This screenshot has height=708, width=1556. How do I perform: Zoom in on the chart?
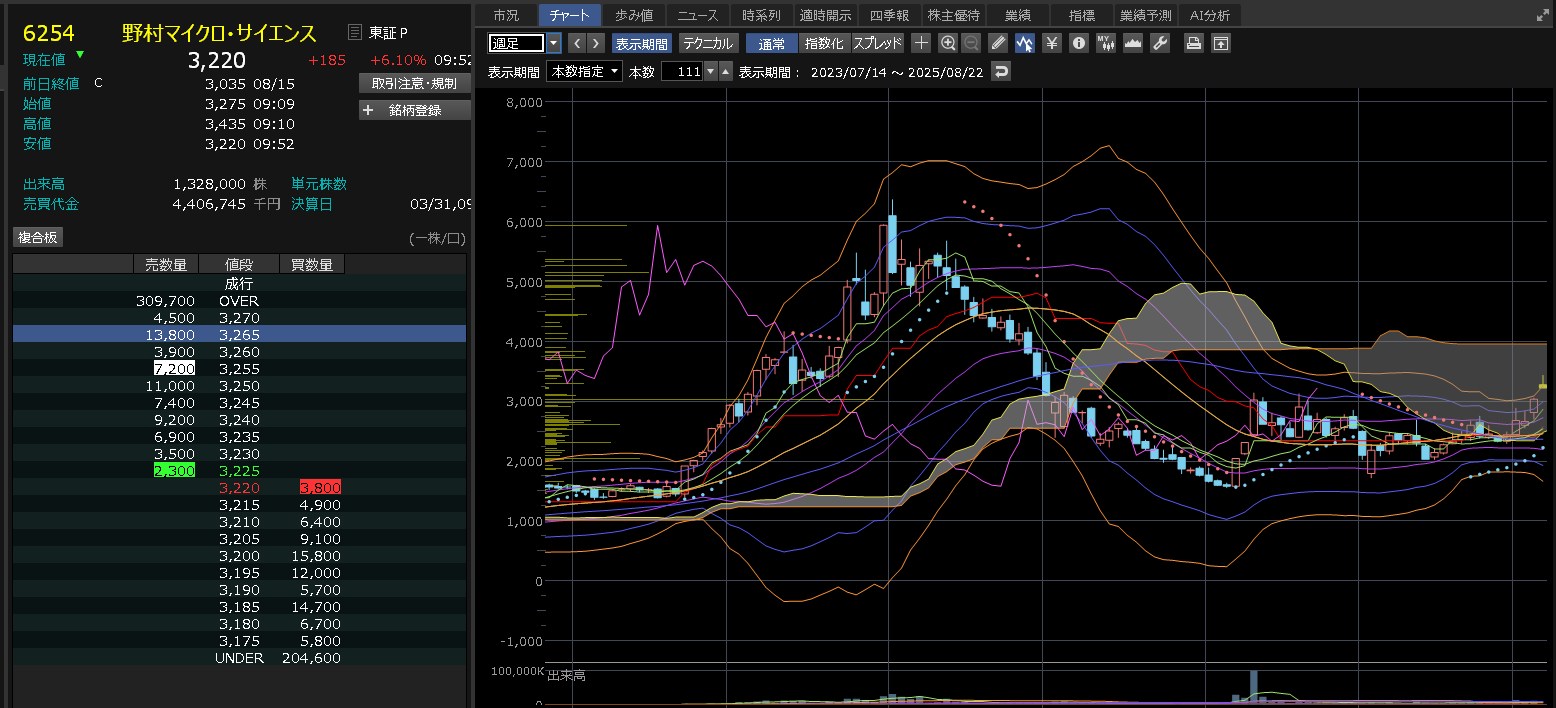tap(948, 43)
